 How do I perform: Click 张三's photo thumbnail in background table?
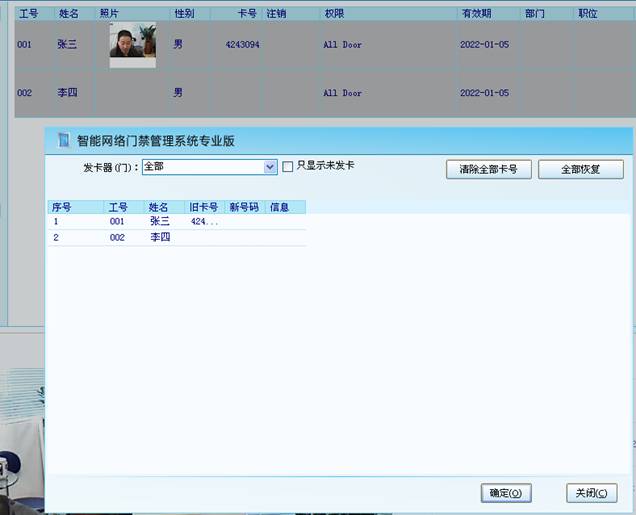pyautogui.click(x=133, y=45)
